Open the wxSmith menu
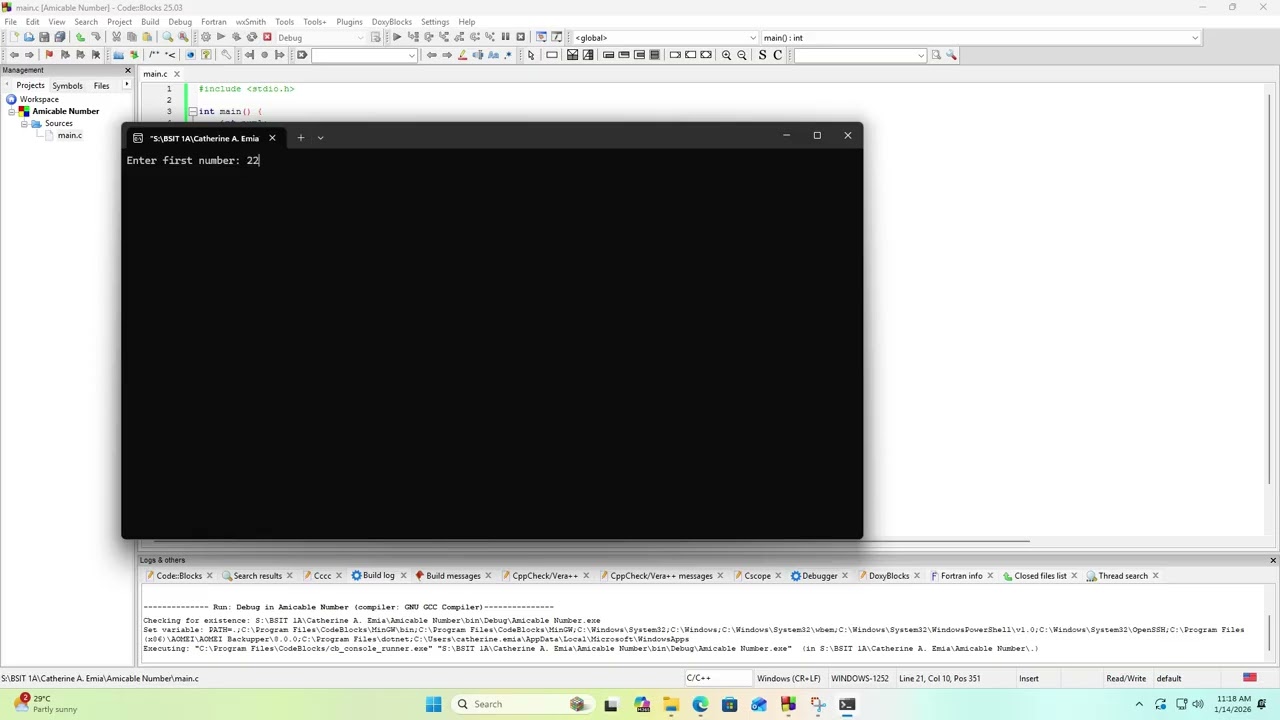 251,21
